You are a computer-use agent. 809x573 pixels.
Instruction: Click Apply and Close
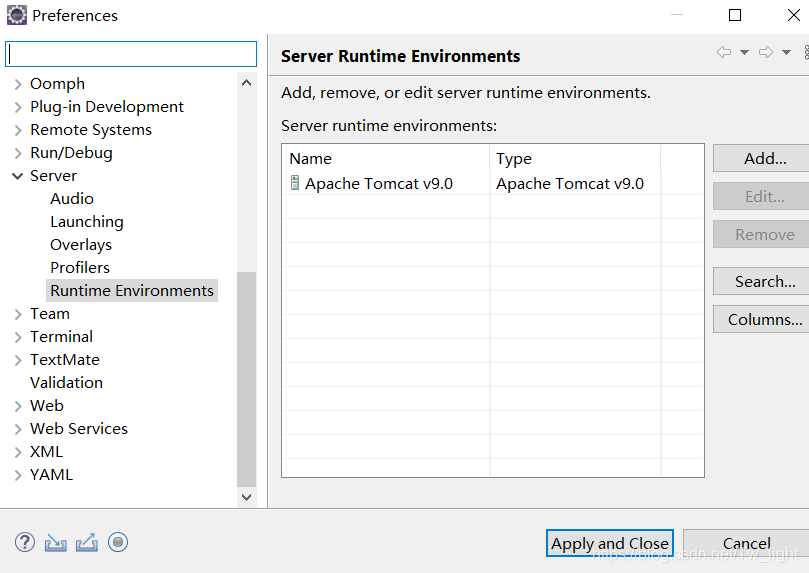pyautogui.click(x=609, y=543)
